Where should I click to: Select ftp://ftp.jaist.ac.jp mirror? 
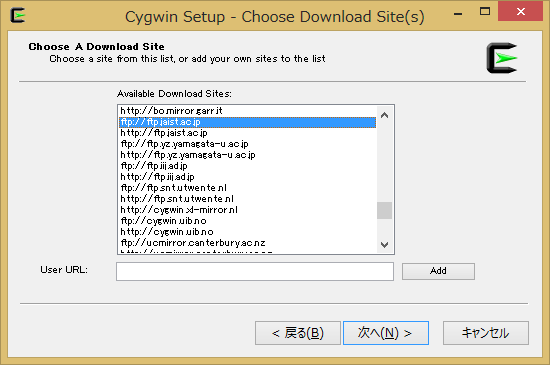[x=248, y=122]
